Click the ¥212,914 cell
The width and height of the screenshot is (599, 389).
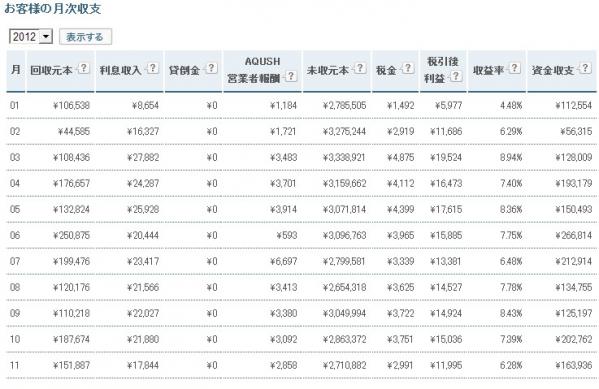pyautogui.click(x=573, y=261)
